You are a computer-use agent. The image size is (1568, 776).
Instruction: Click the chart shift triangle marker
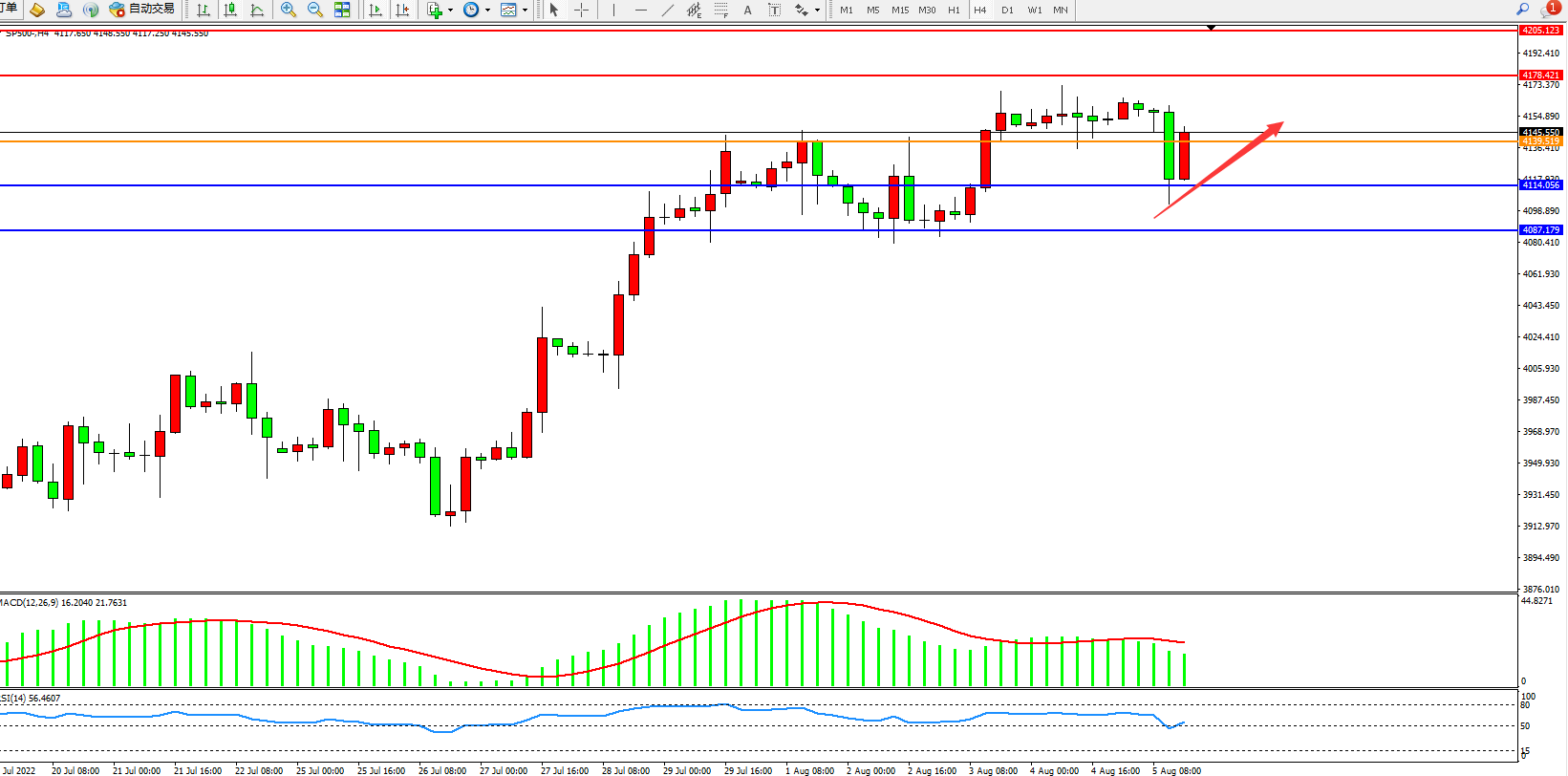click(x=1211, y=28)
